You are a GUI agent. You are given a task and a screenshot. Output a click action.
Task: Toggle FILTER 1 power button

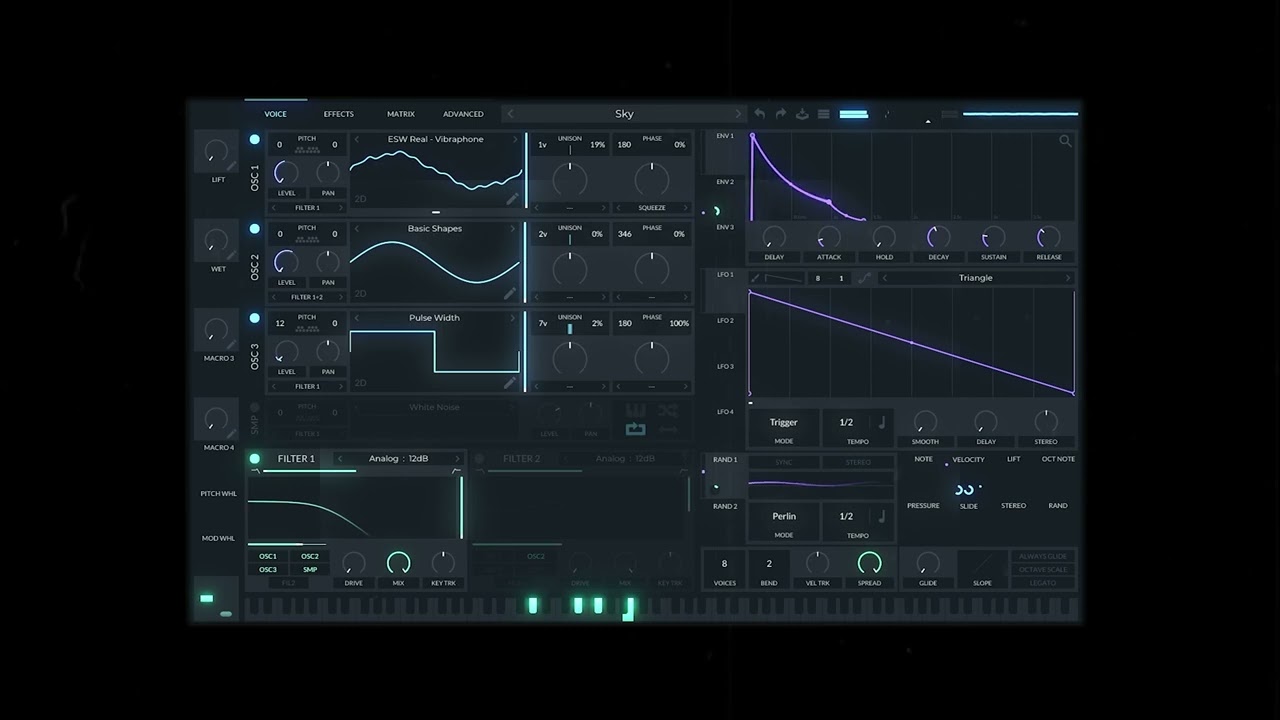(x=255, y=459)
